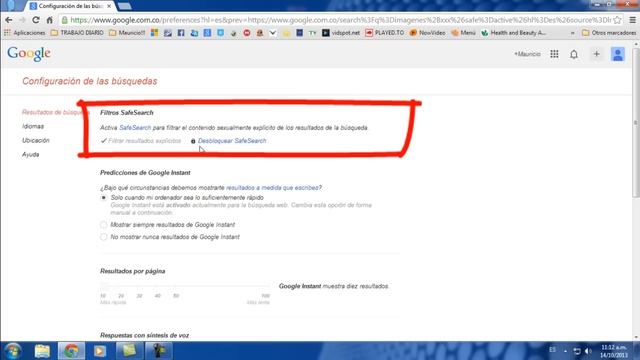
Task: Click the share plus icon in the header
Action: (x=596, y=54)
